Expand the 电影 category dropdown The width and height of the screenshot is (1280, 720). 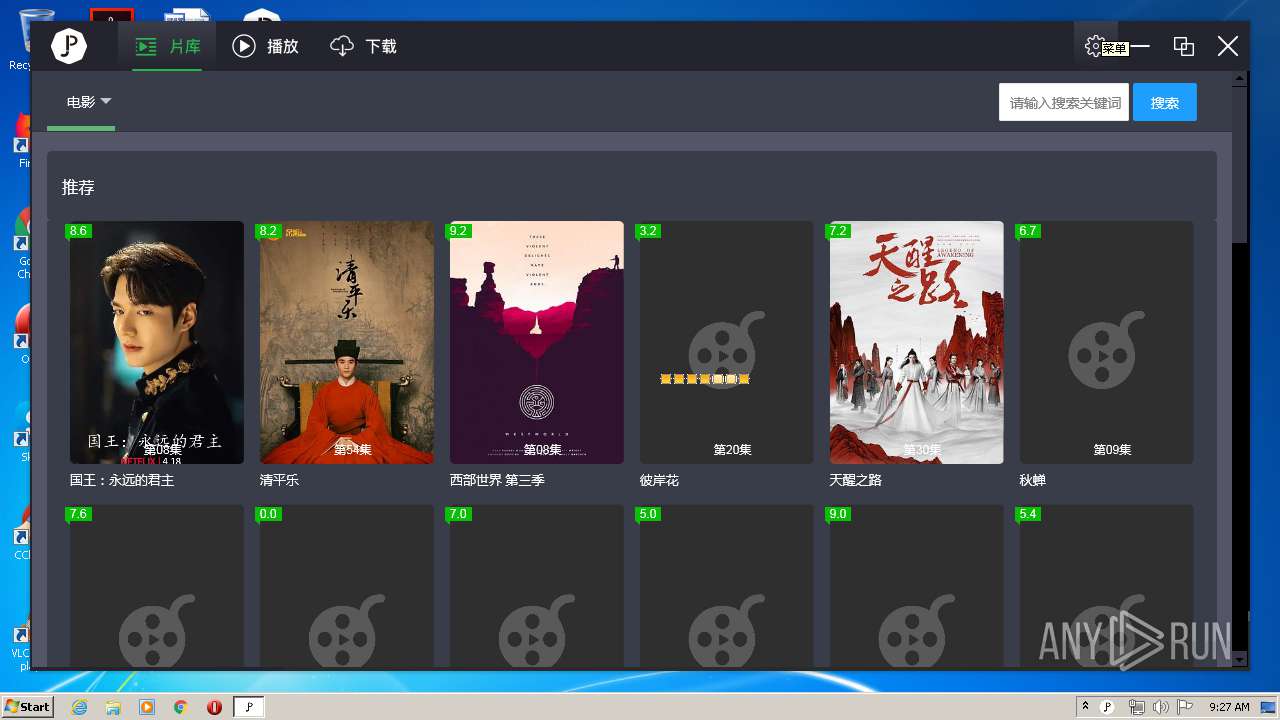[x=89, y=102]
